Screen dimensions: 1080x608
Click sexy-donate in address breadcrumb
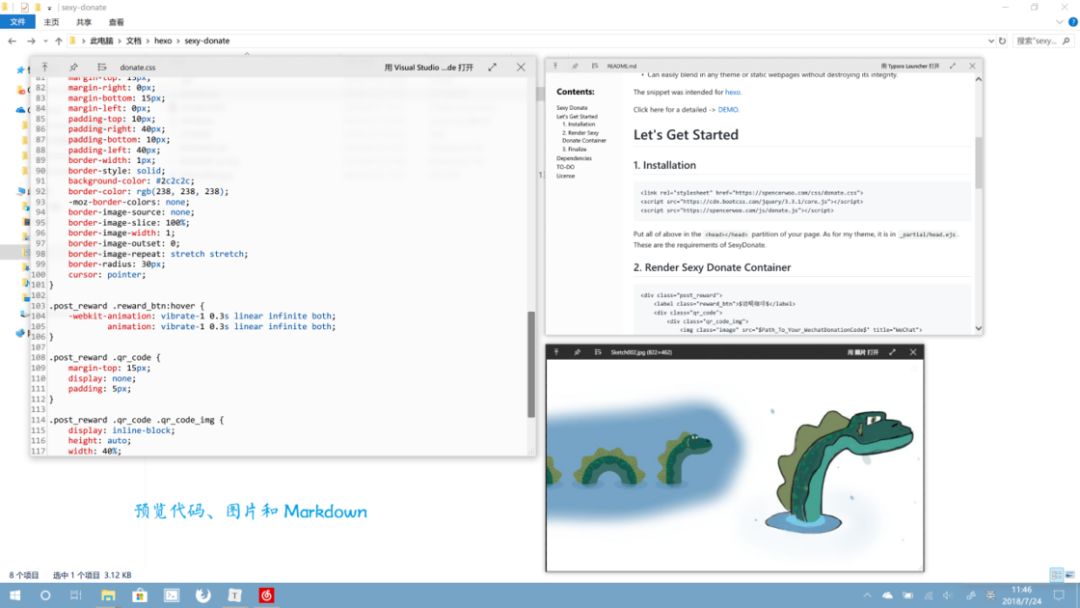click(207, 41)
